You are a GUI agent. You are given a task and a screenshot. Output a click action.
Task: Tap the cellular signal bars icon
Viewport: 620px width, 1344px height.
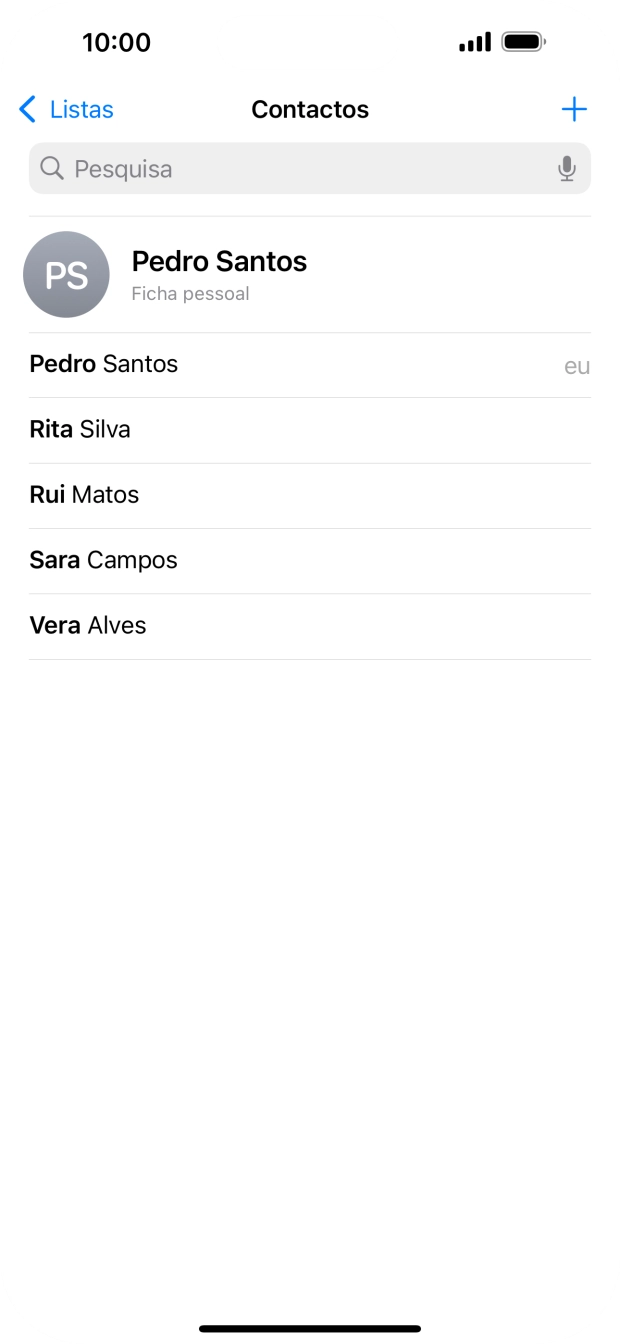click(475, 42)
